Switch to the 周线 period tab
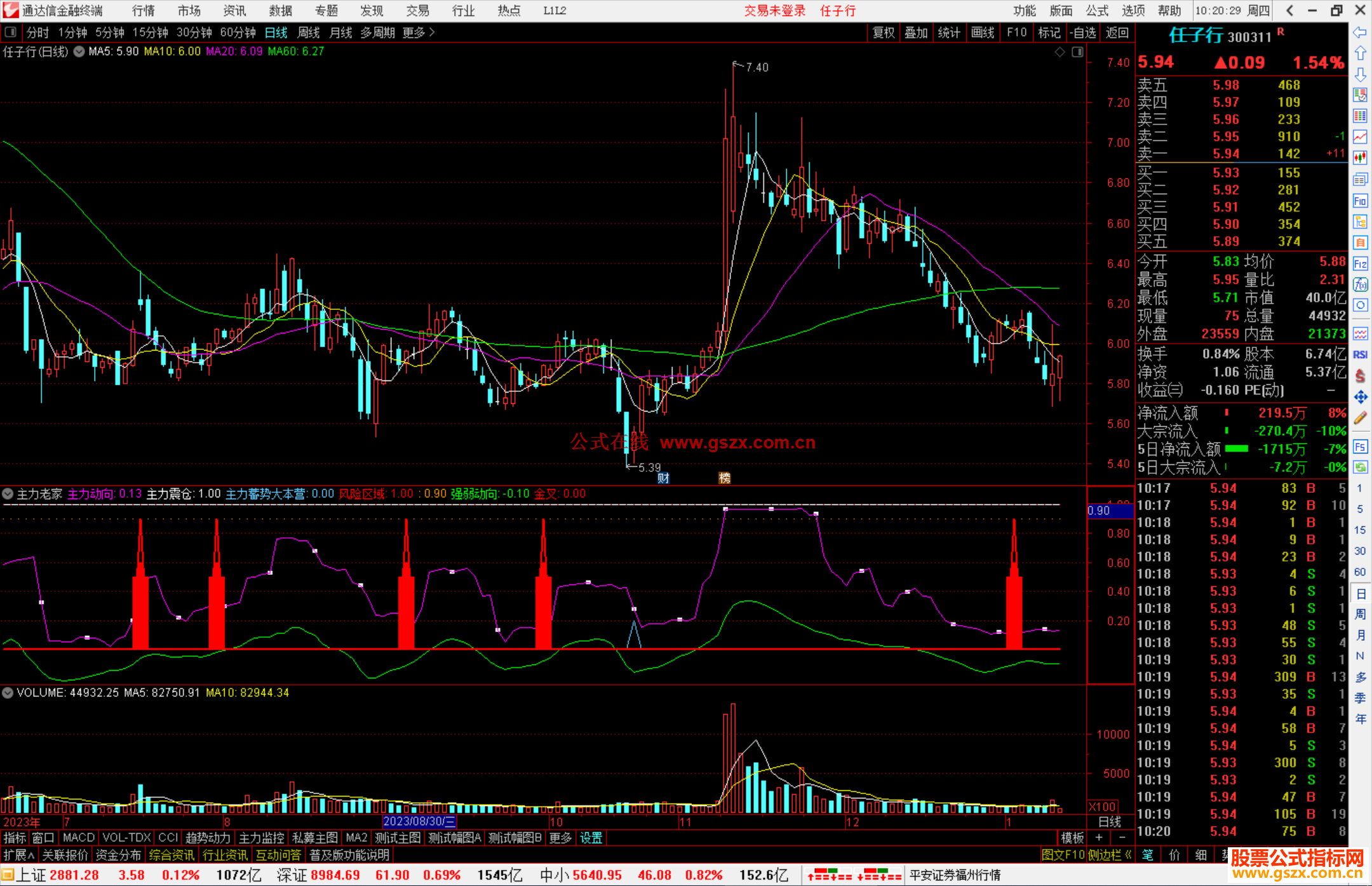The height and width of the screenshot is (886, 1372). pyautogui.click(x=309, y=32)
